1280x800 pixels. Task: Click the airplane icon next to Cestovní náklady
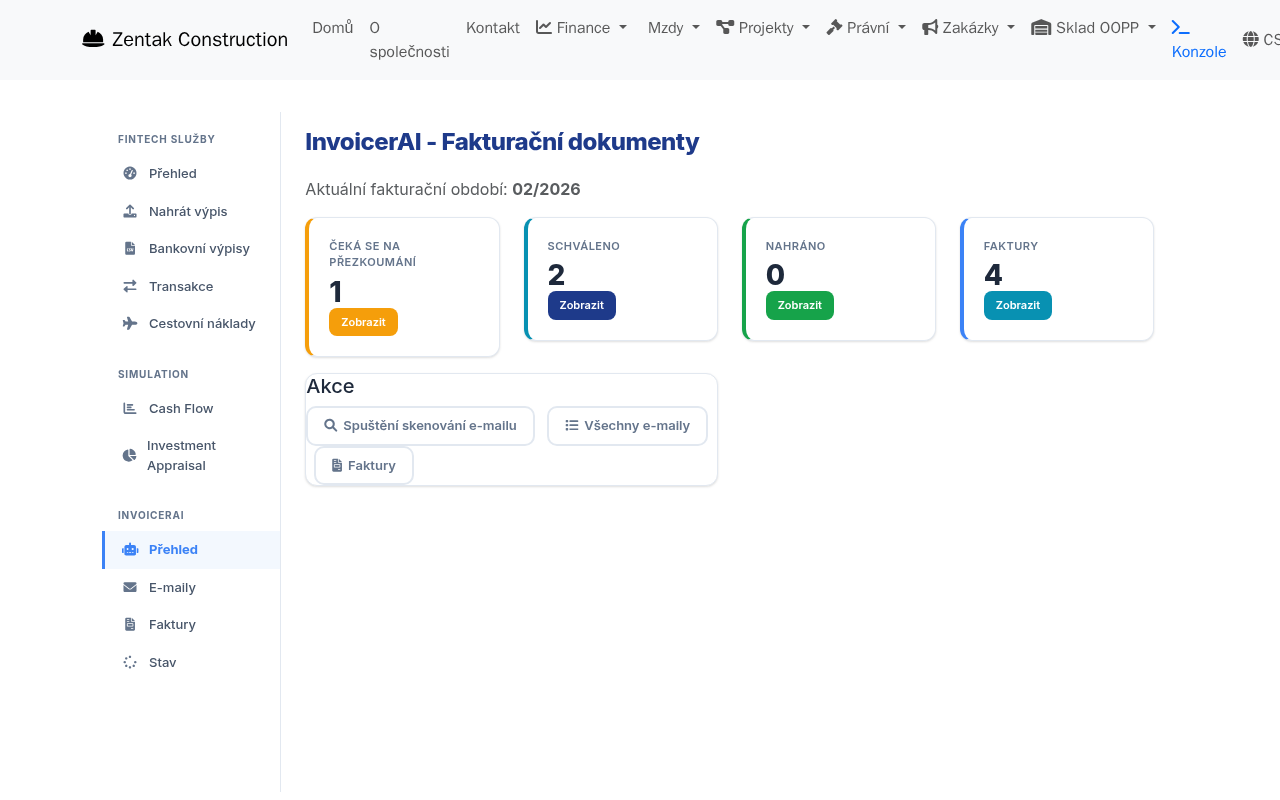pyautogui.click(x=129, y=323)
